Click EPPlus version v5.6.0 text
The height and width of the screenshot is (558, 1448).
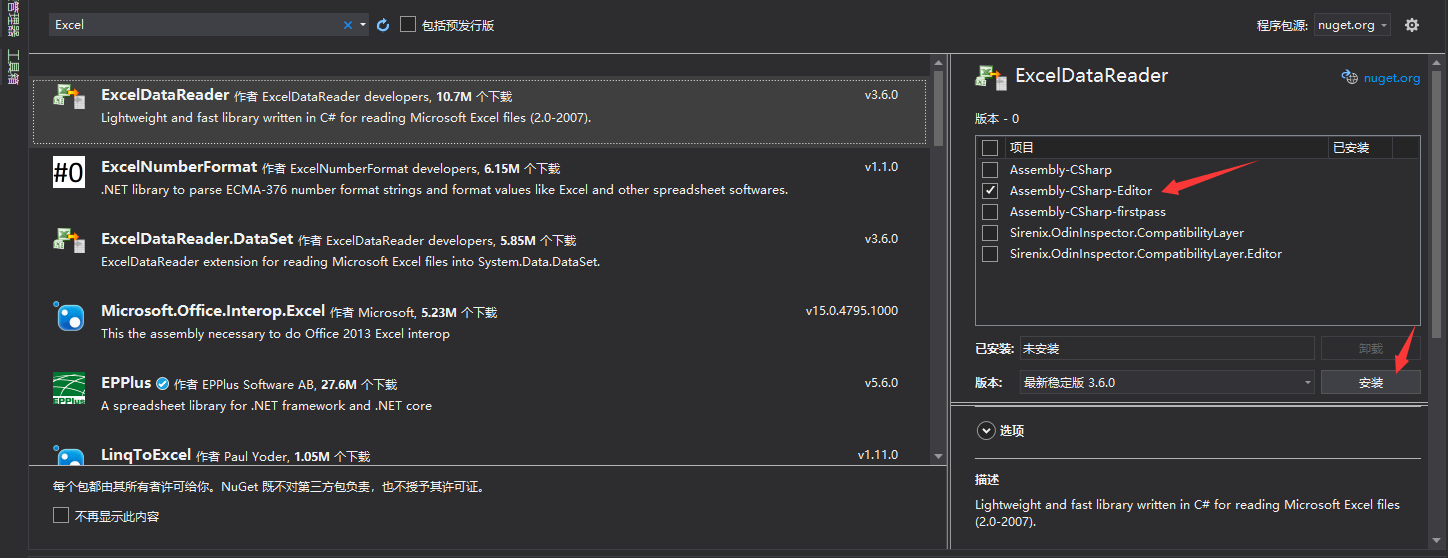pyautogui.click(x=881, y=383)
